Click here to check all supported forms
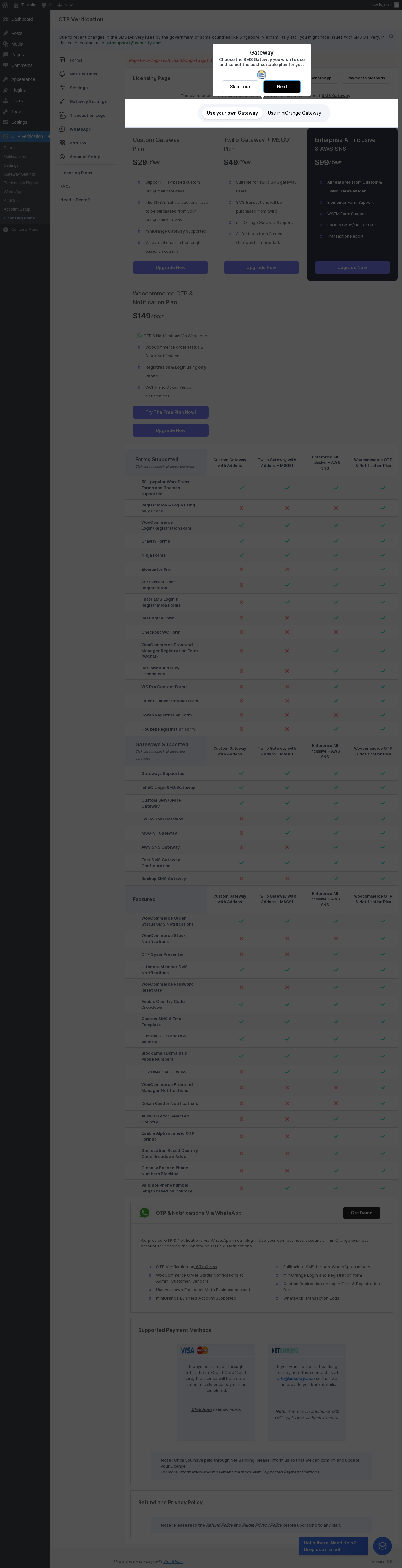402x1568 pixels. tap(165, 467)
